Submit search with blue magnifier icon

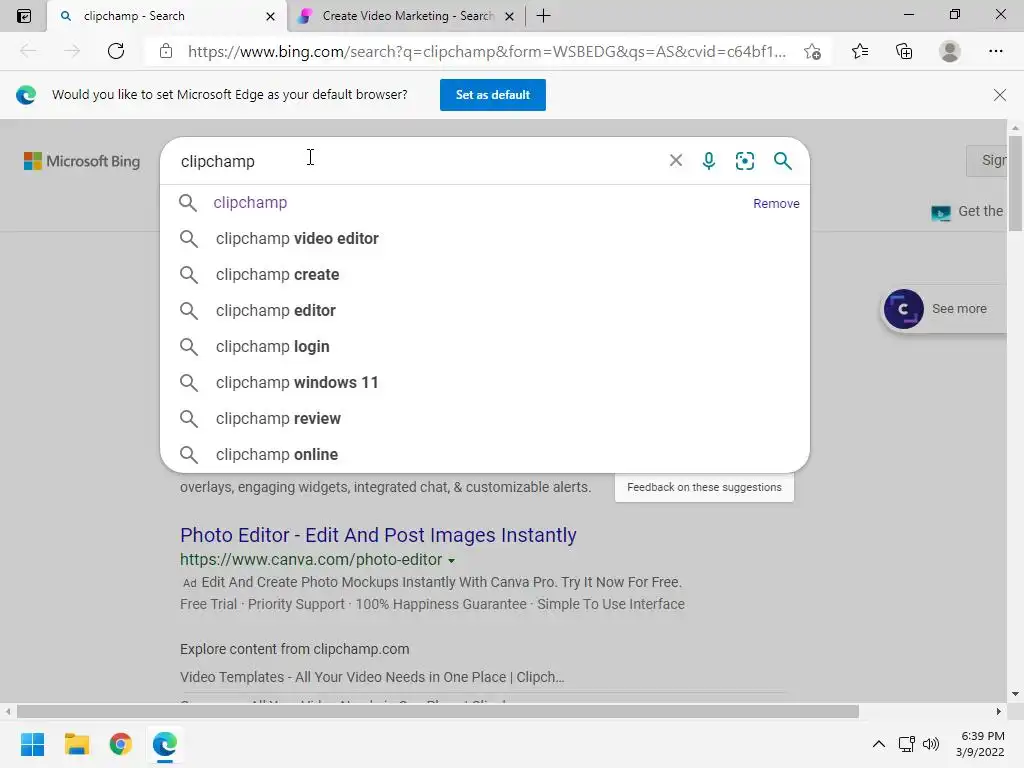point(782,161)
